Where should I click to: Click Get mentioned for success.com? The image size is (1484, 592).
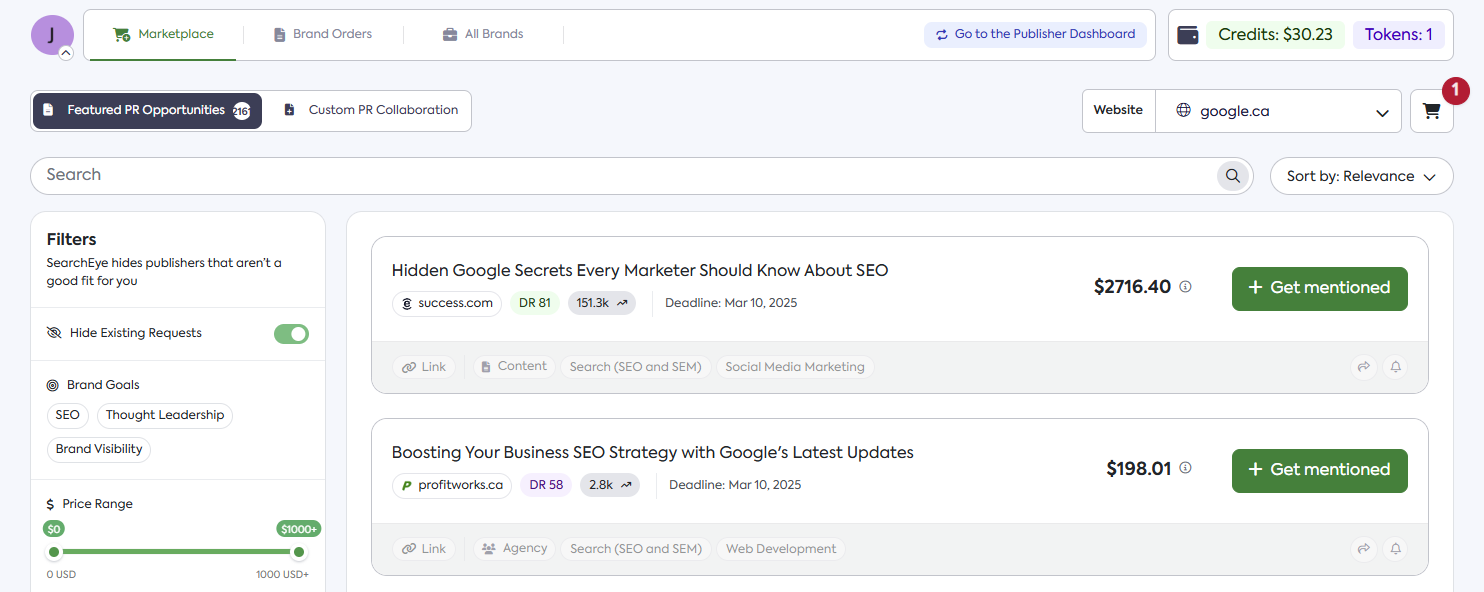(1319, 288)
